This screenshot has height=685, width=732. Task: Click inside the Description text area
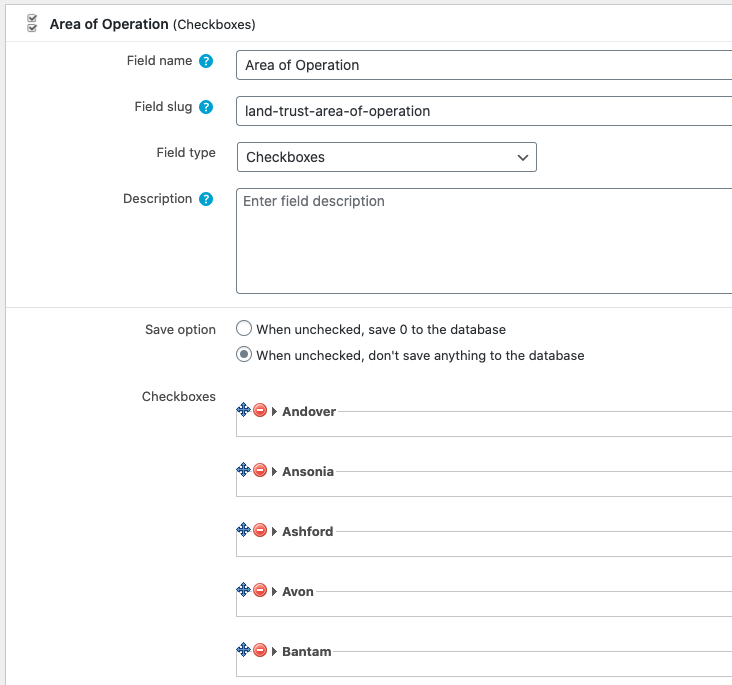[484, 241]
